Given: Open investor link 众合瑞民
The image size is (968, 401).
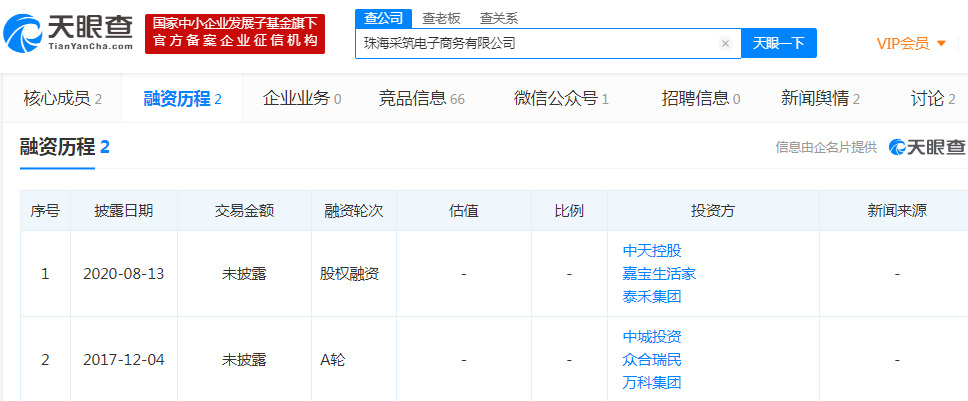Looking at the screenshot, I should pos(652,360).
